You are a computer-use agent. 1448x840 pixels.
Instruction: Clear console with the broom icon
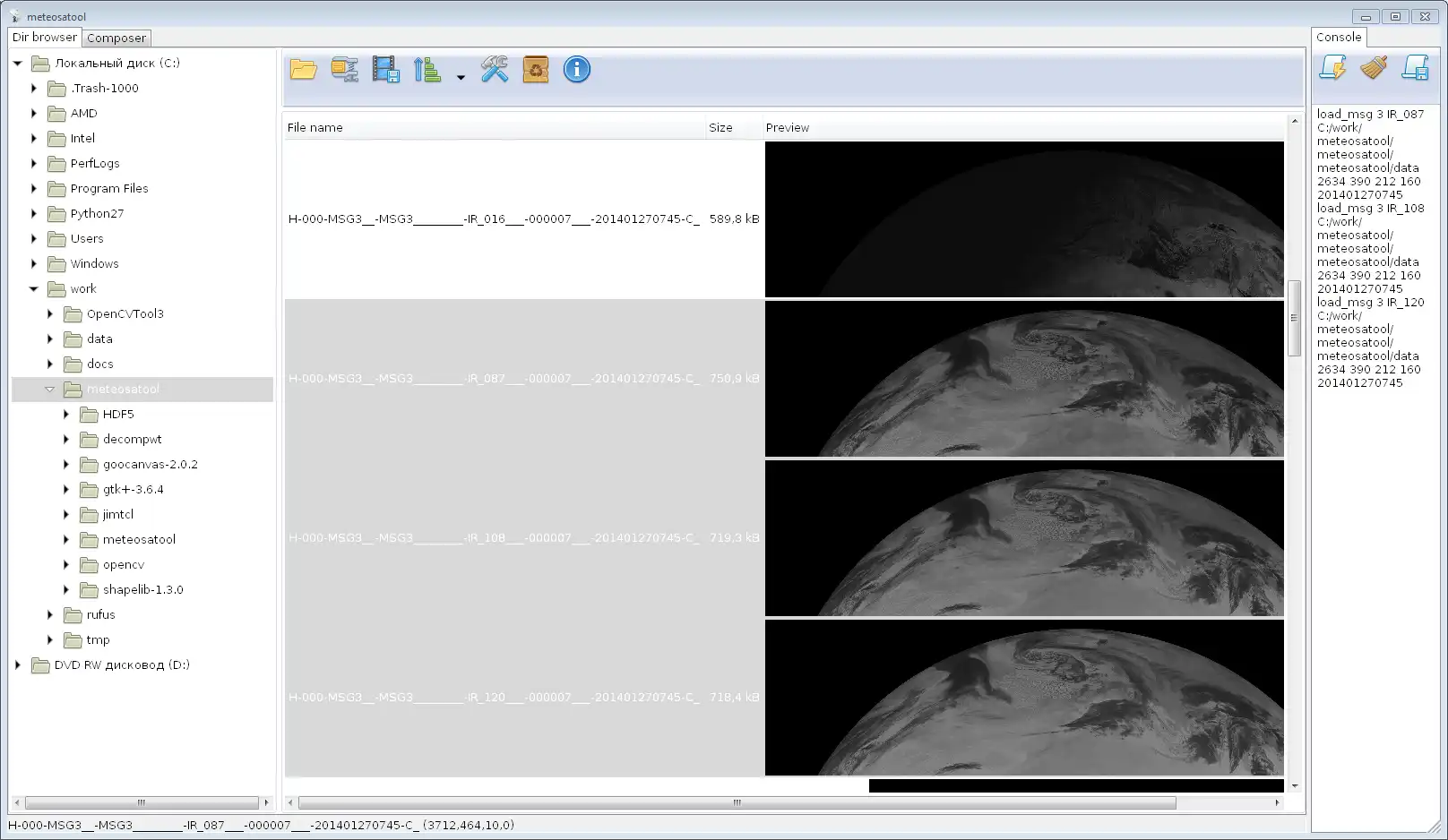coord(1374,68)
